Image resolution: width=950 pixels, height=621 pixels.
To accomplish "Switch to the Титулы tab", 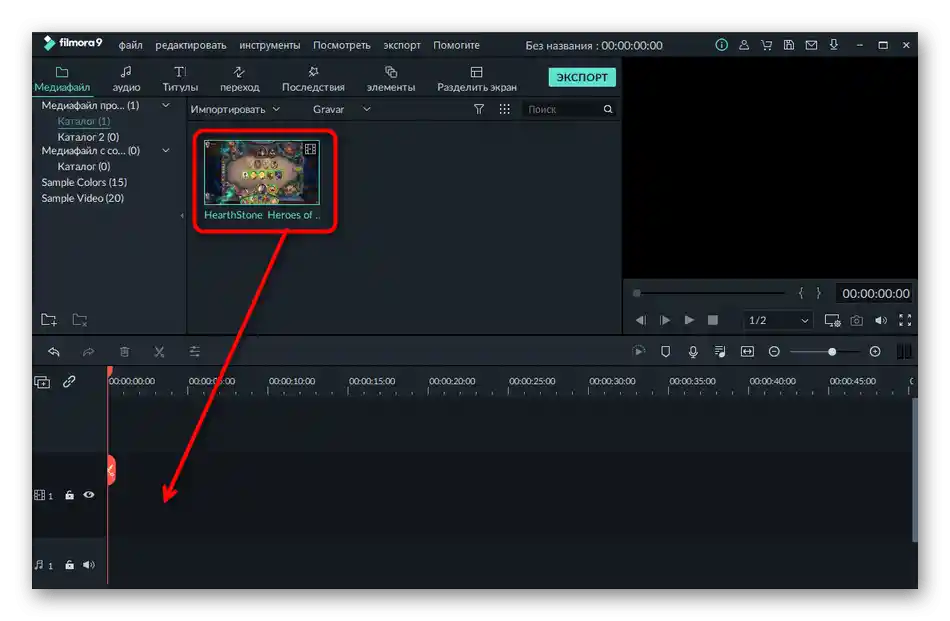I will 180,79.
